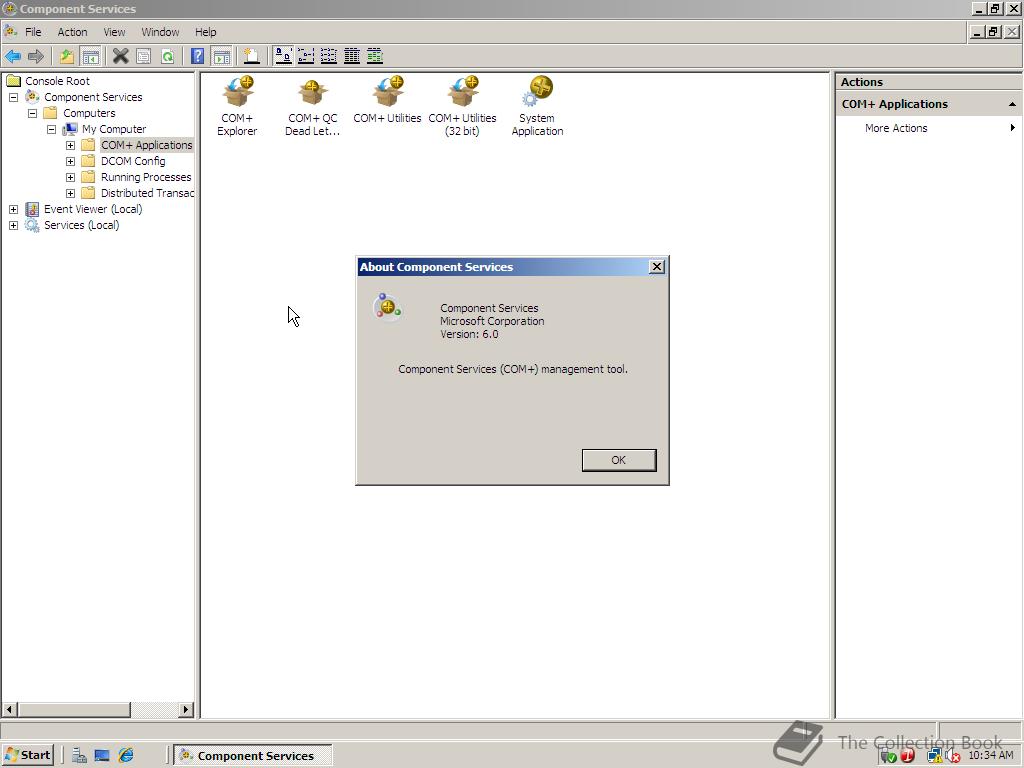The width and height of the screenshot is (1024, 768).
Task: Refresh the view with green arrow icon
Action: (x=168, y=56)
